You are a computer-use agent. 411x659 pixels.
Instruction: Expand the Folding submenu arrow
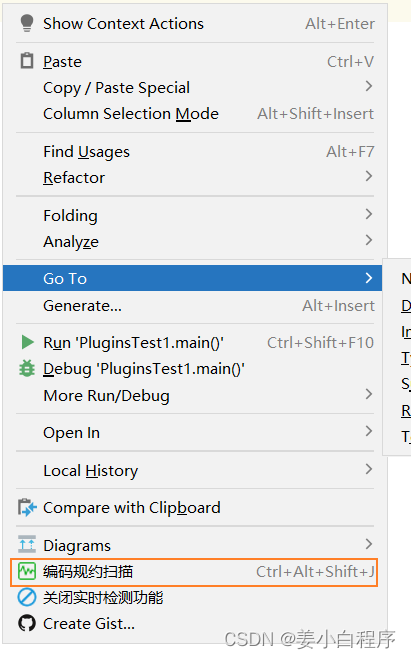click(369, 214)
